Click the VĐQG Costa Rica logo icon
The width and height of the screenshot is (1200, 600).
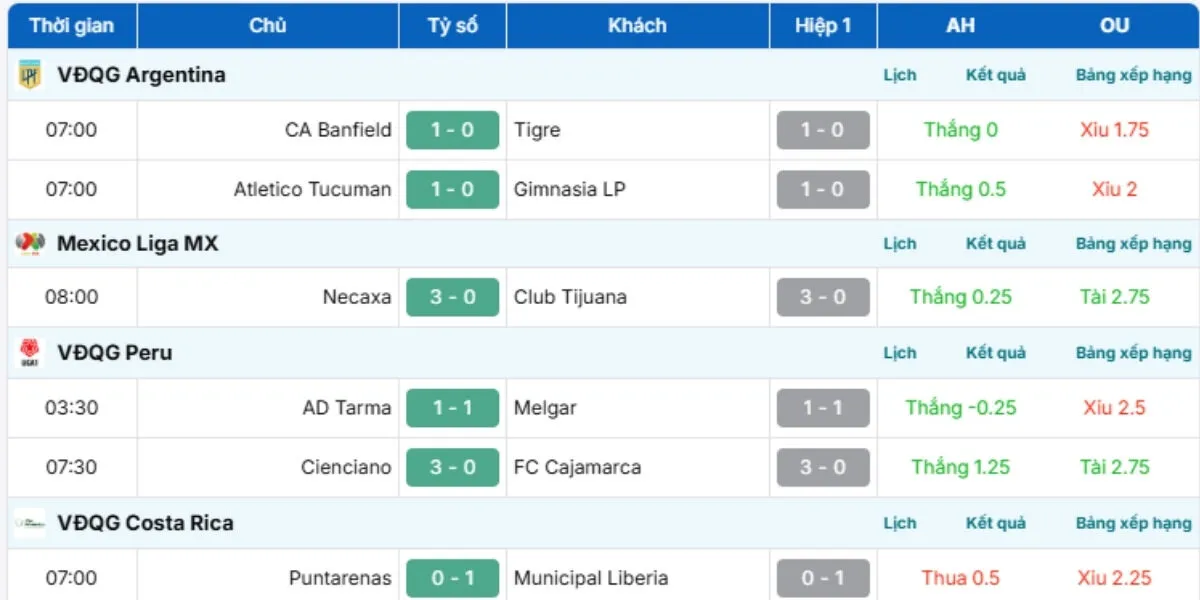pyautogui.click(x=30, y=523)
